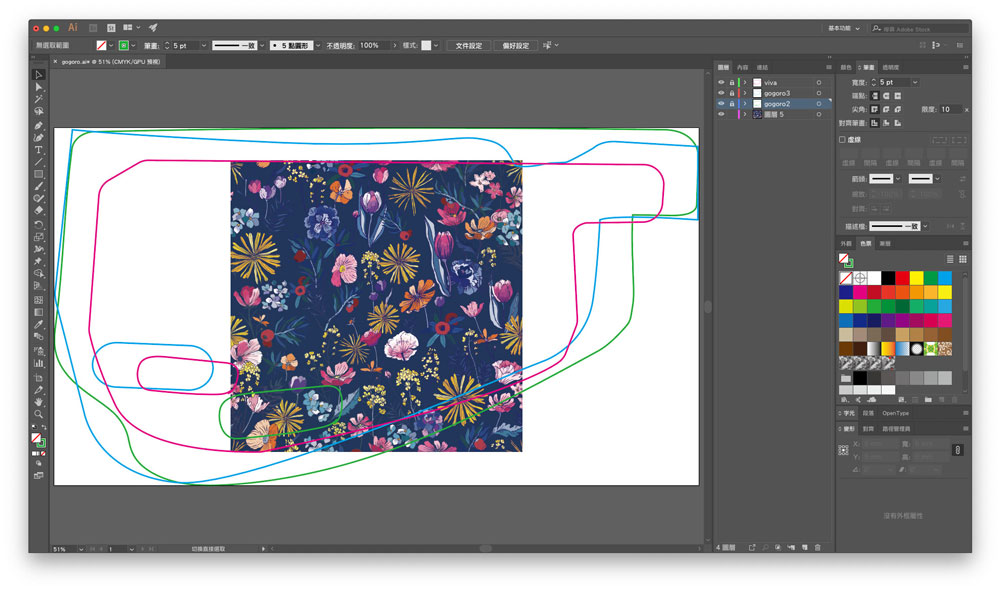Switch to the 透明度 panel tab
Image resolution: width=1000 pixels, height=590 pixels.
890,67
